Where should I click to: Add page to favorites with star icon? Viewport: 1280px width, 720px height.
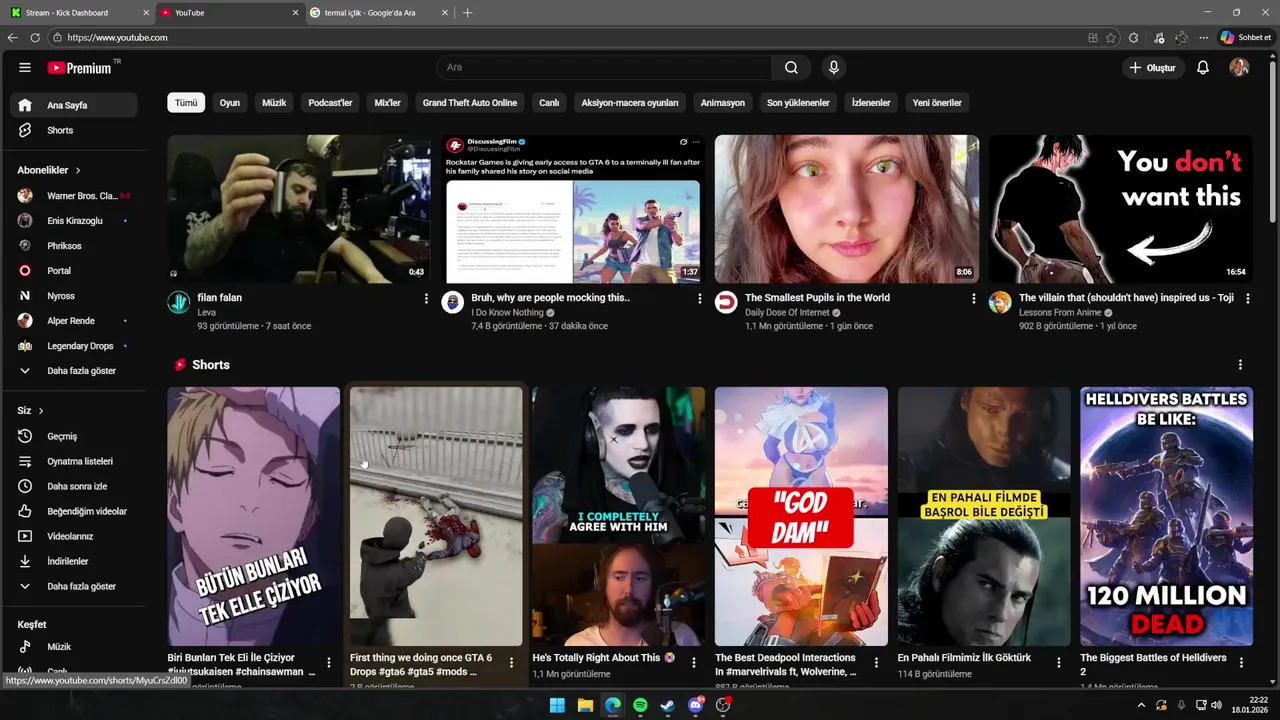click(x=1111, y=37)
